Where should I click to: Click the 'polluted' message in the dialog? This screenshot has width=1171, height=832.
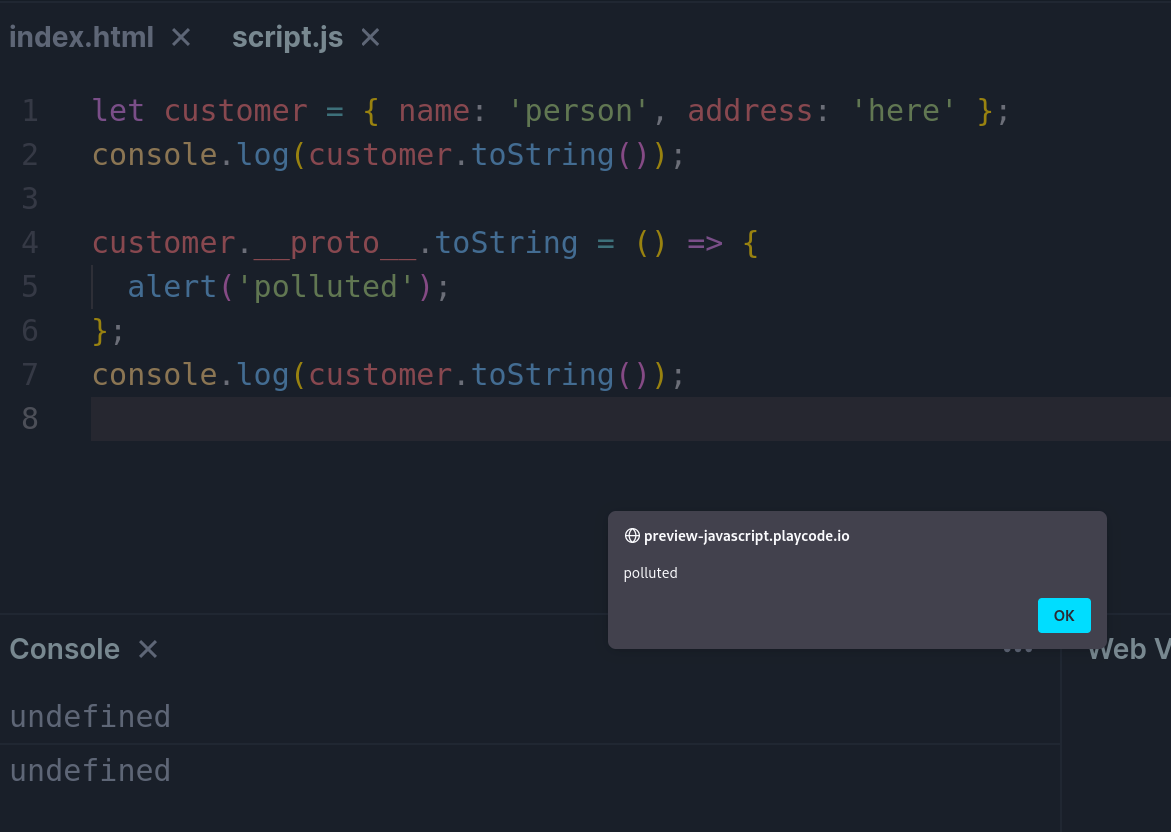650,573
